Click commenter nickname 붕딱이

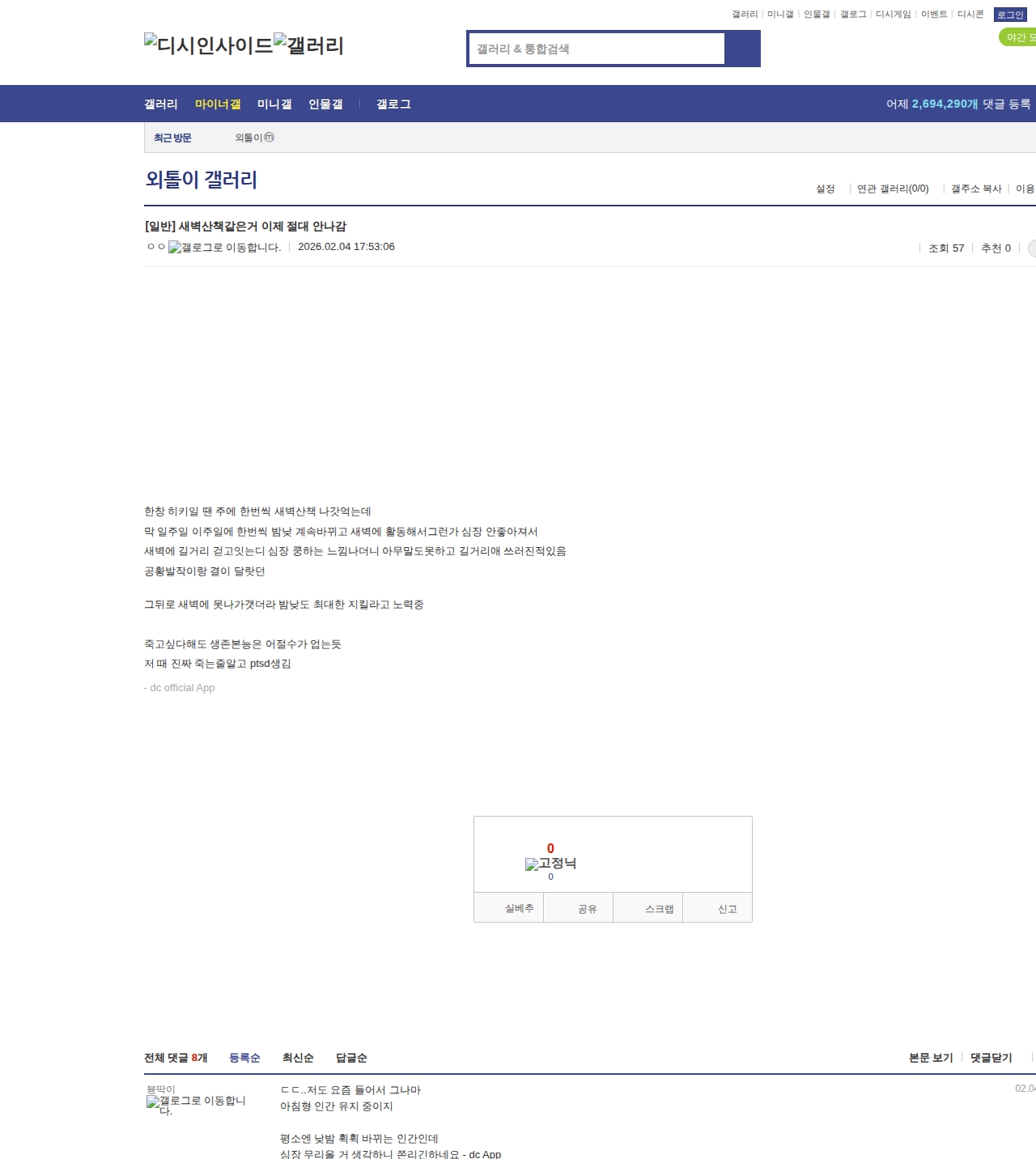point(160,1089)
